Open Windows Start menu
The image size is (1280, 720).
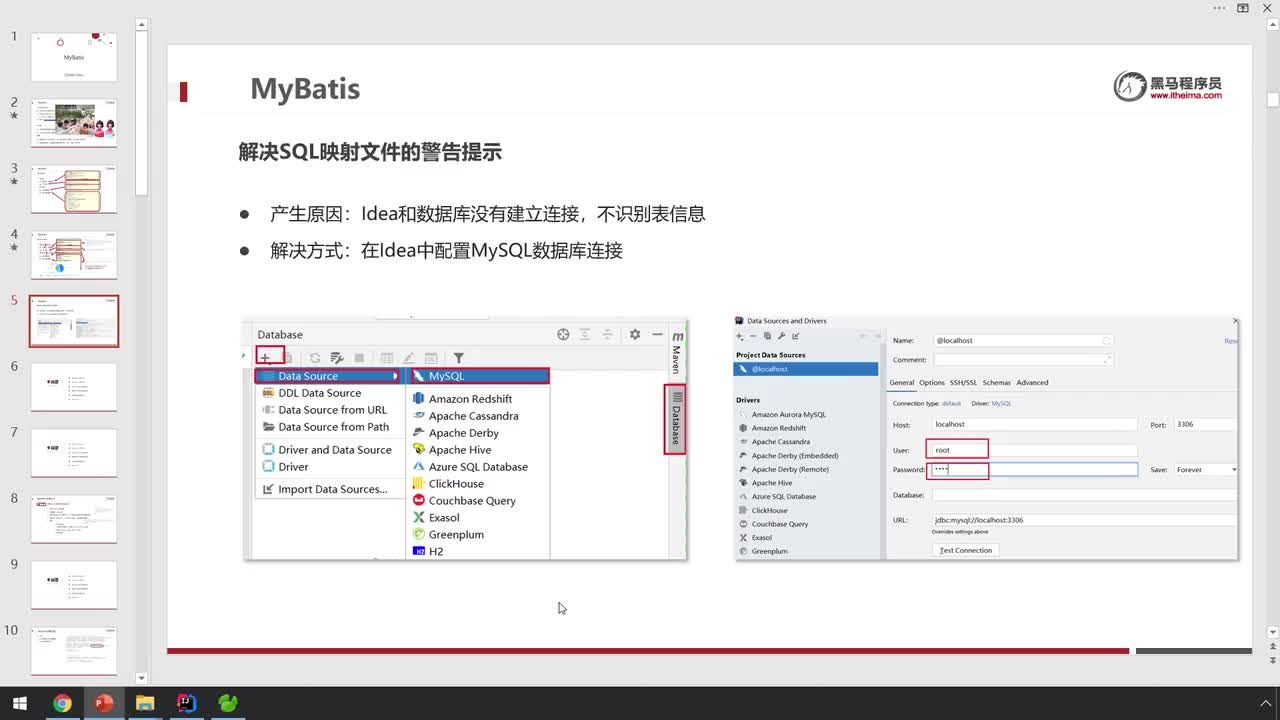pyautogui.click(x=20, y=703)
